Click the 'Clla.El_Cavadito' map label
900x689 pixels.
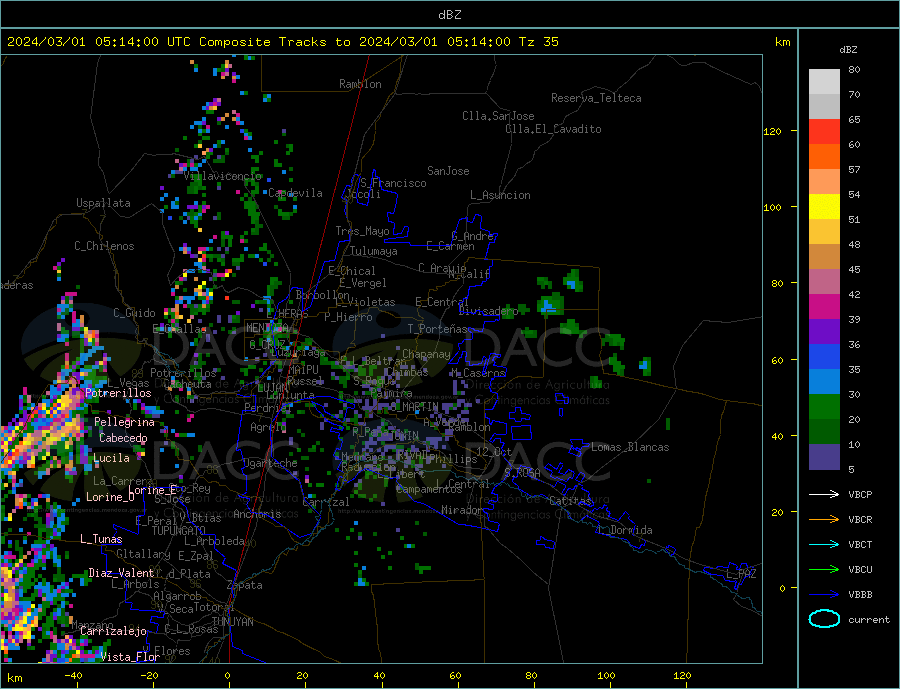553,129
